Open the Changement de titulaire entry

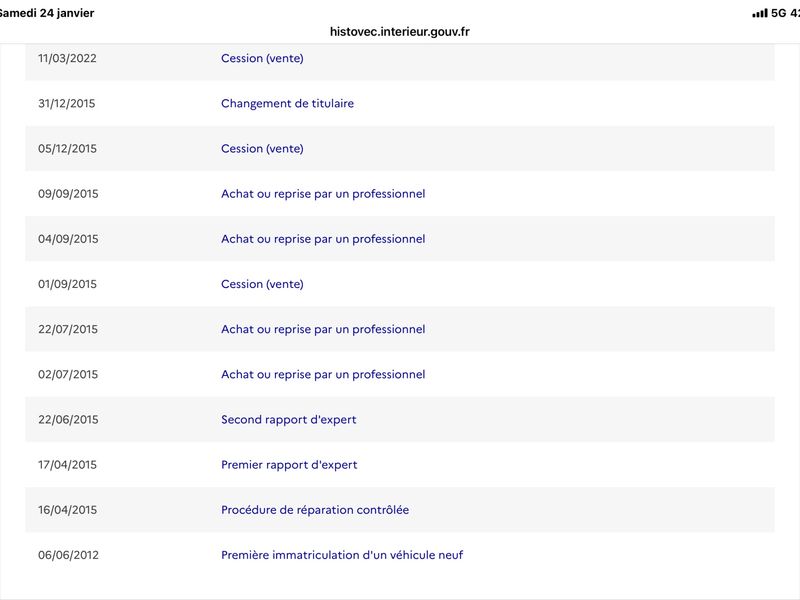click(287, 103)
